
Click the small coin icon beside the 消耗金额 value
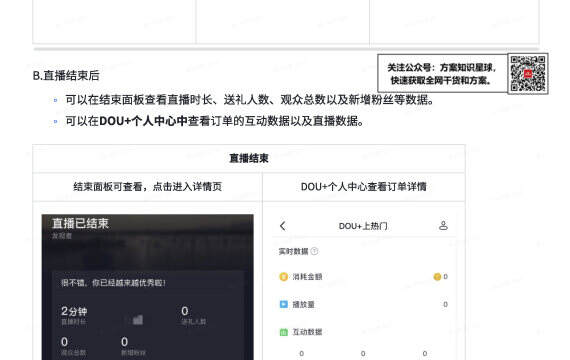click(437, 277)
